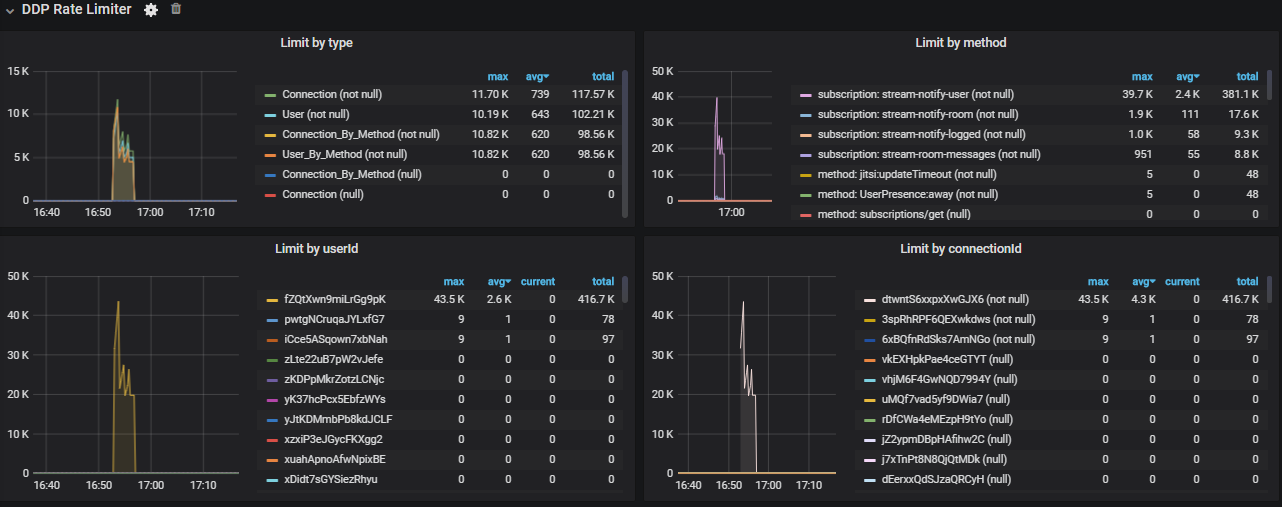This screenshot has height=507, width=1282.
Task: Sort Limit by userId by current column
Action: [x=538, y=282]
